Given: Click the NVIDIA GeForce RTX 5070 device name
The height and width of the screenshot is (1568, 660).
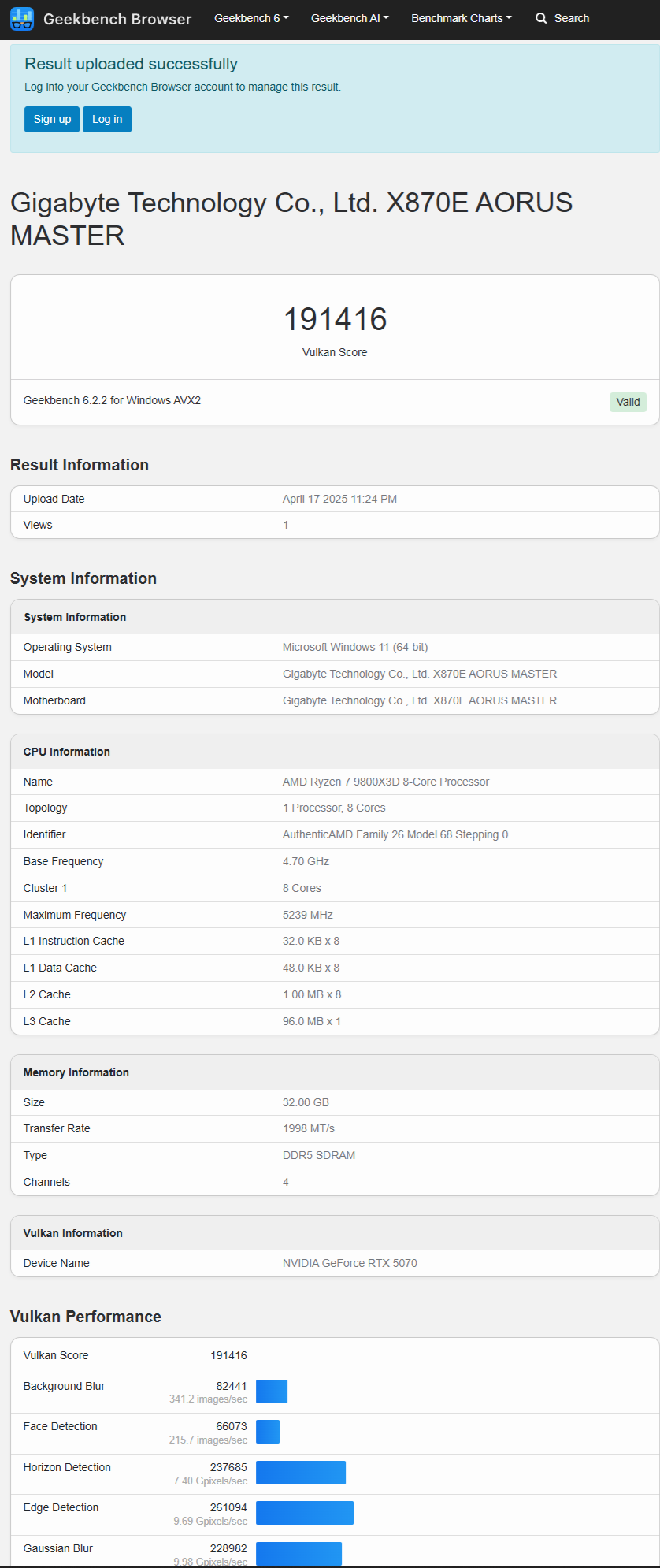Looking at the screenshot, I should click(x=350, y=1263).
